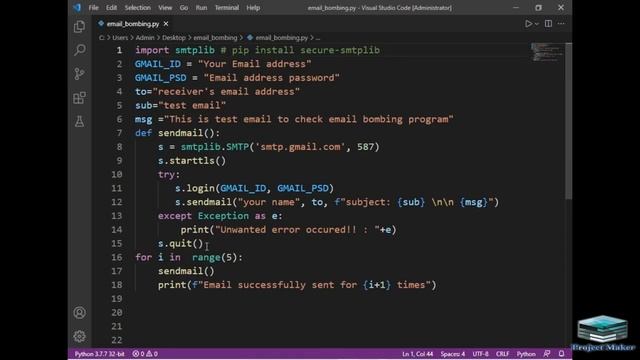This screenshot has width=640, height=360.
Task: Click "test email" subject string
Action: coord(192,105)
